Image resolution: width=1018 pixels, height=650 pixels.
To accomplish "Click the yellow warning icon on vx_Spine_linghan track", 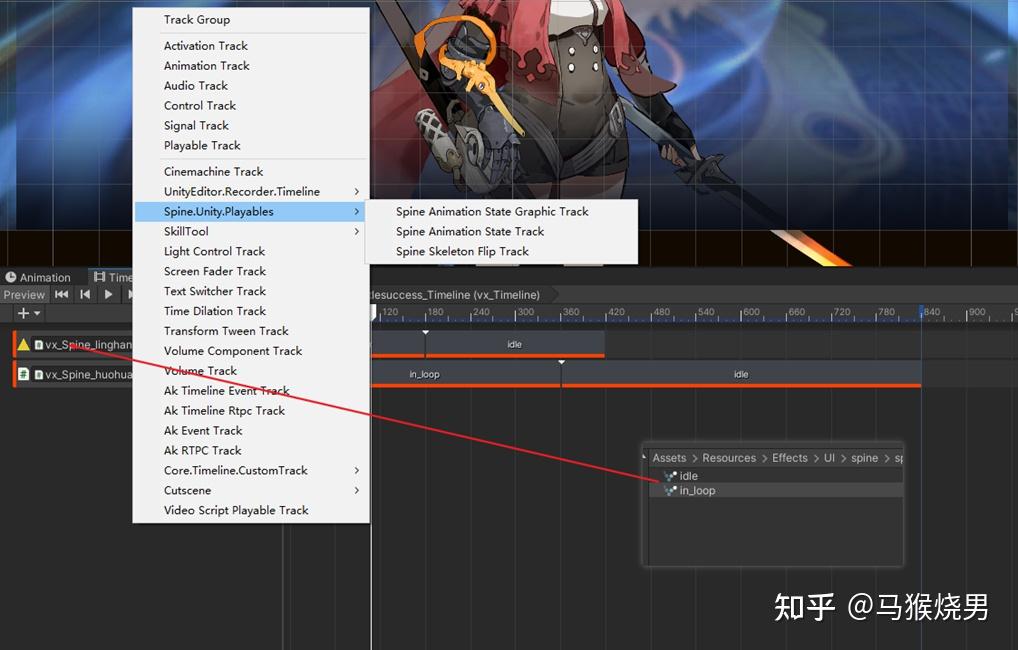I will coord(24,344).
